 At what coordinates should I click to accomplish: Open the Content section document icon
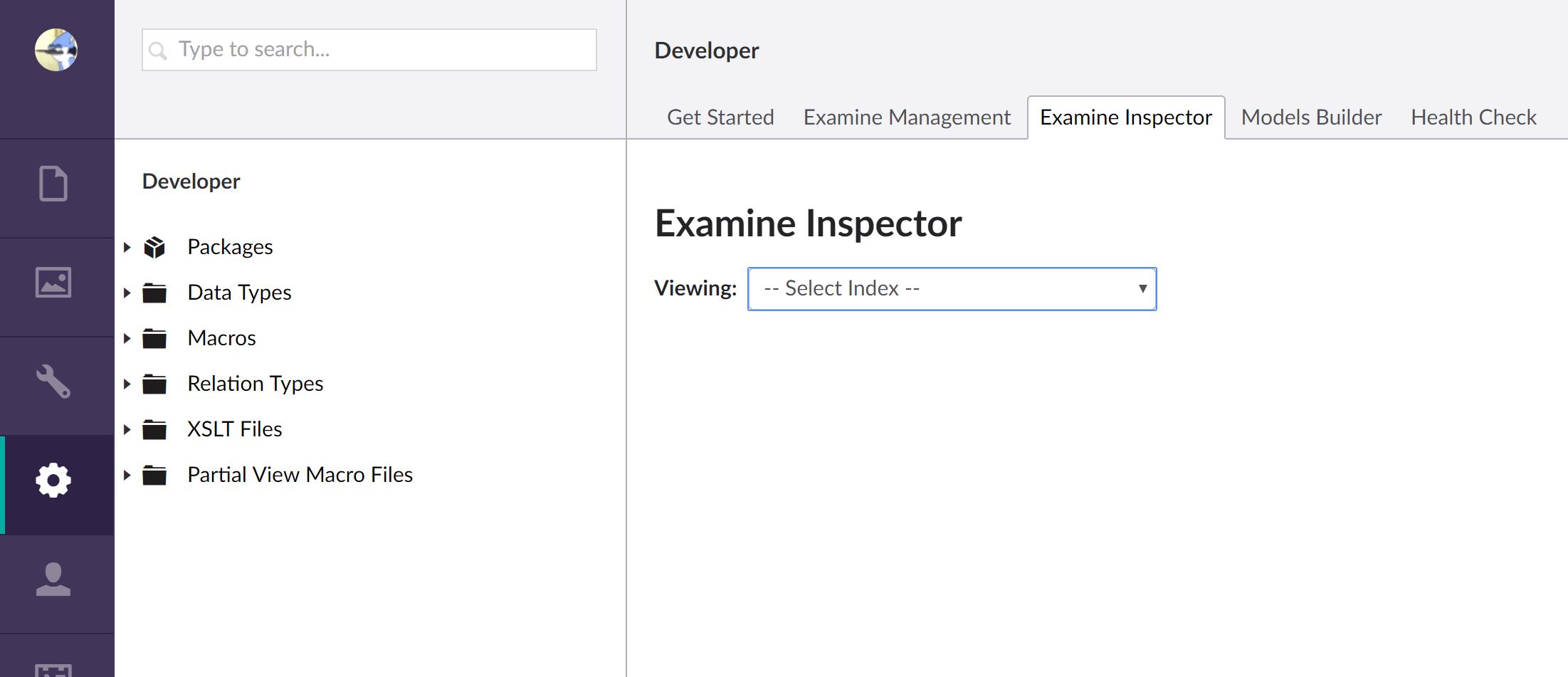(x=53, y=184)
